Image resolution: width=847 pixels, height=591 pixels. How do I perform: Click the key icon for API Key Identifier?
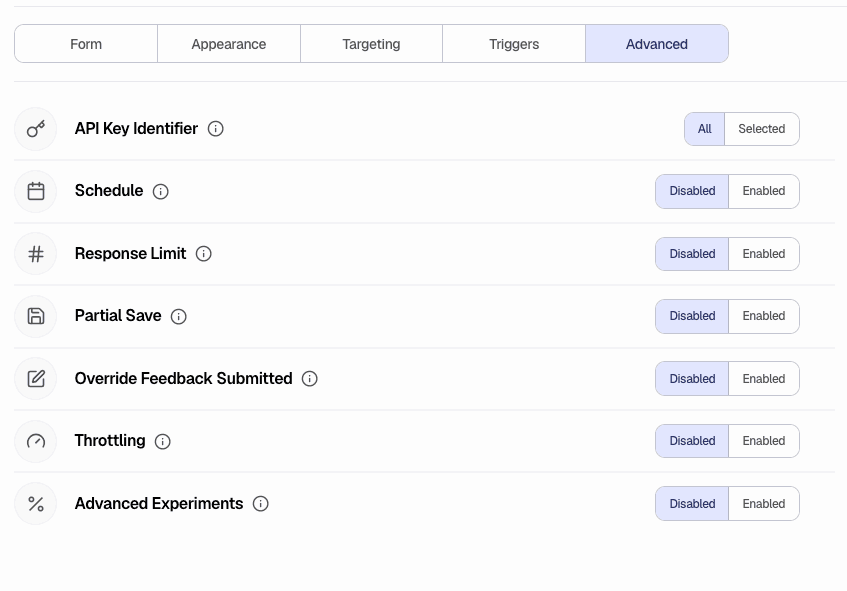[x=36, y=129]
